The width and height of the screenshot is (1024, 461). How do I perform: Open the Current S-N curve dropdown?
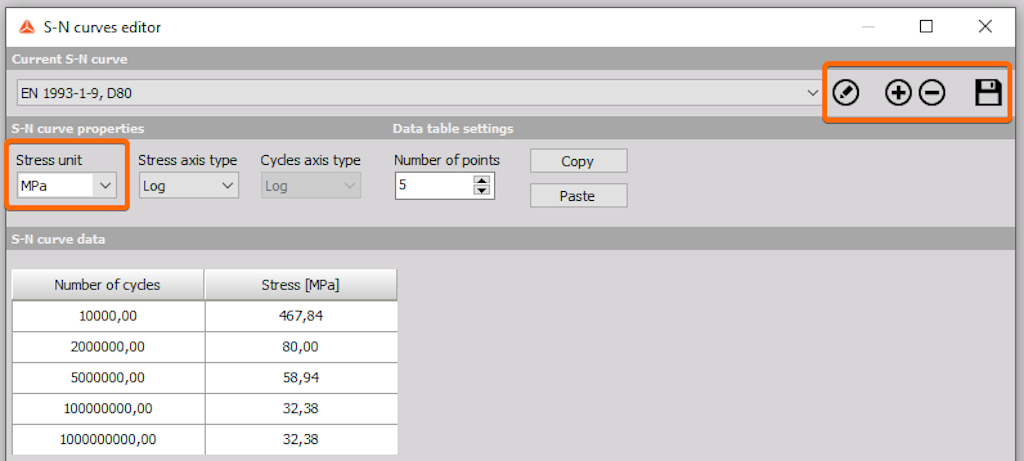pyautogui.click(x=419, y=93)
